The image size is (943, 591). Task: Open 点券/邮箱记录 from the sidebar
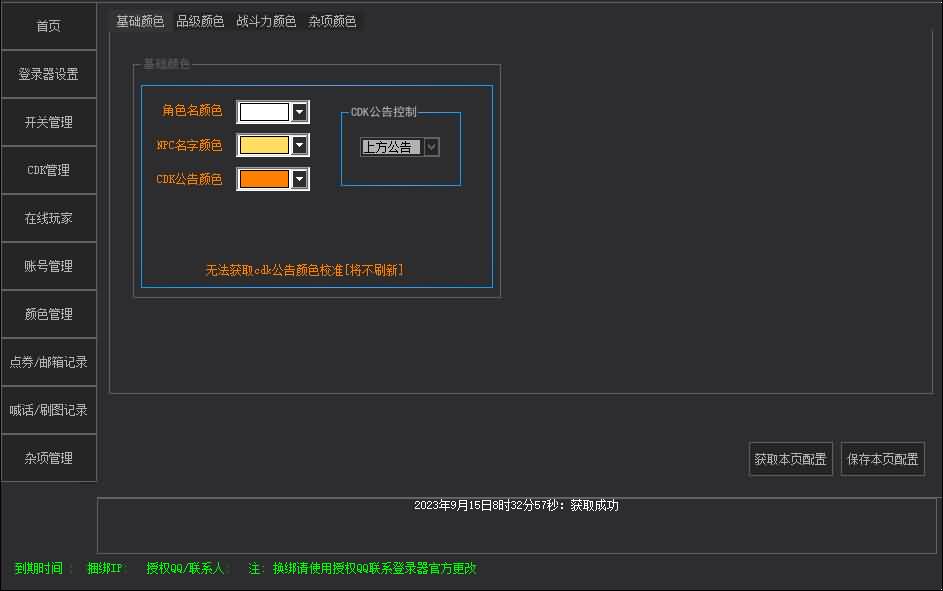(47, 362)
